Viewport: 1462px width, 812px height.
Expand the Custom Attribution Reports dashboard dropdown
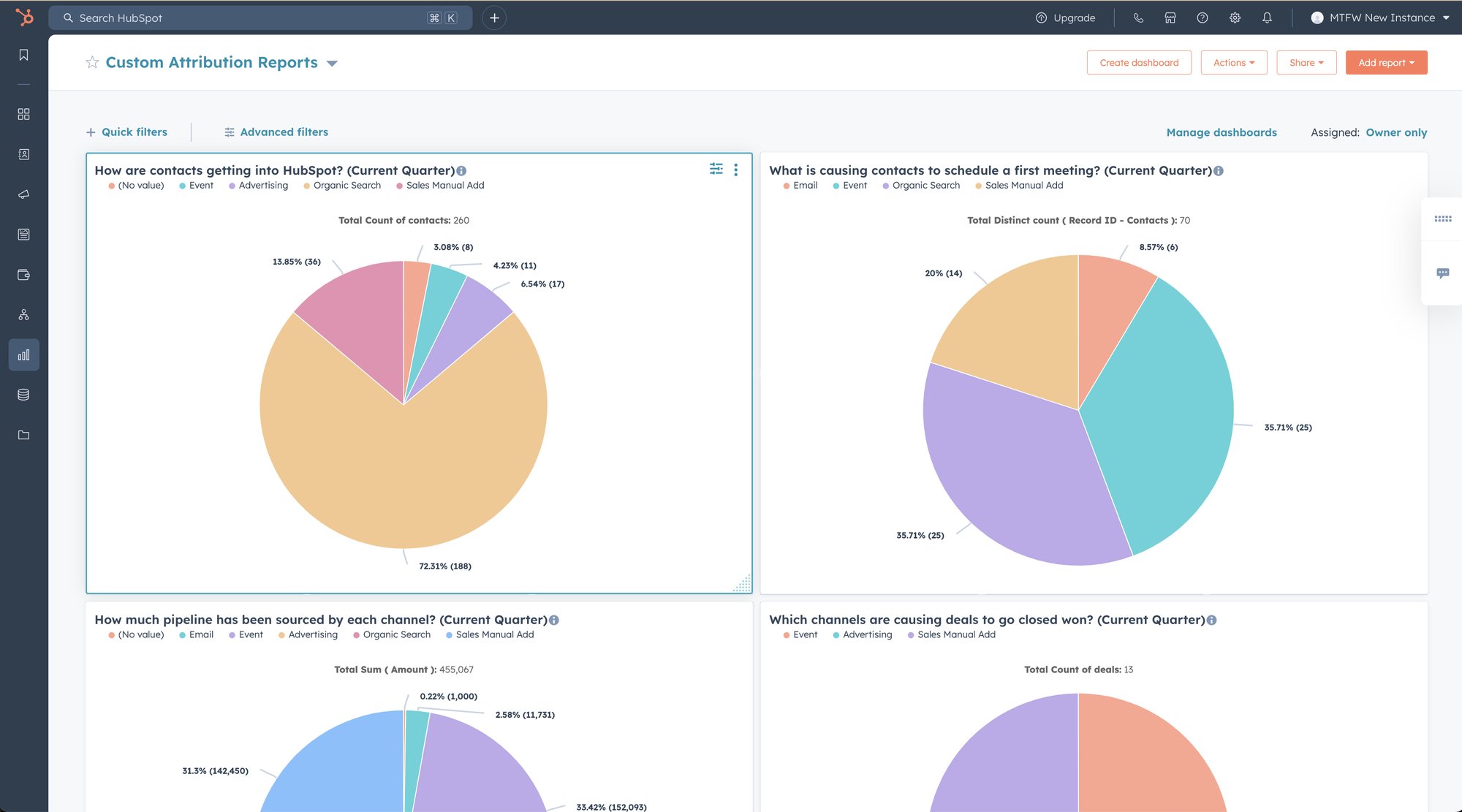332,64
